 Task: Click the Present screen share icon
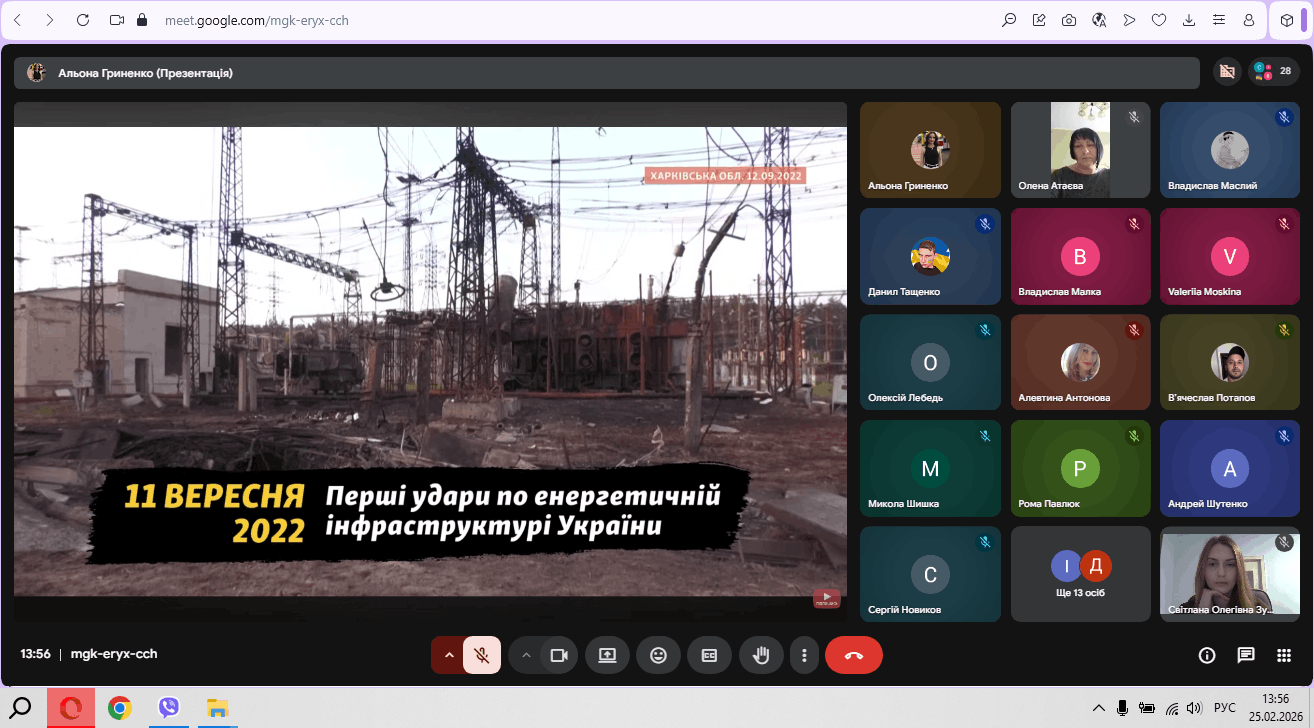point(607,655)
